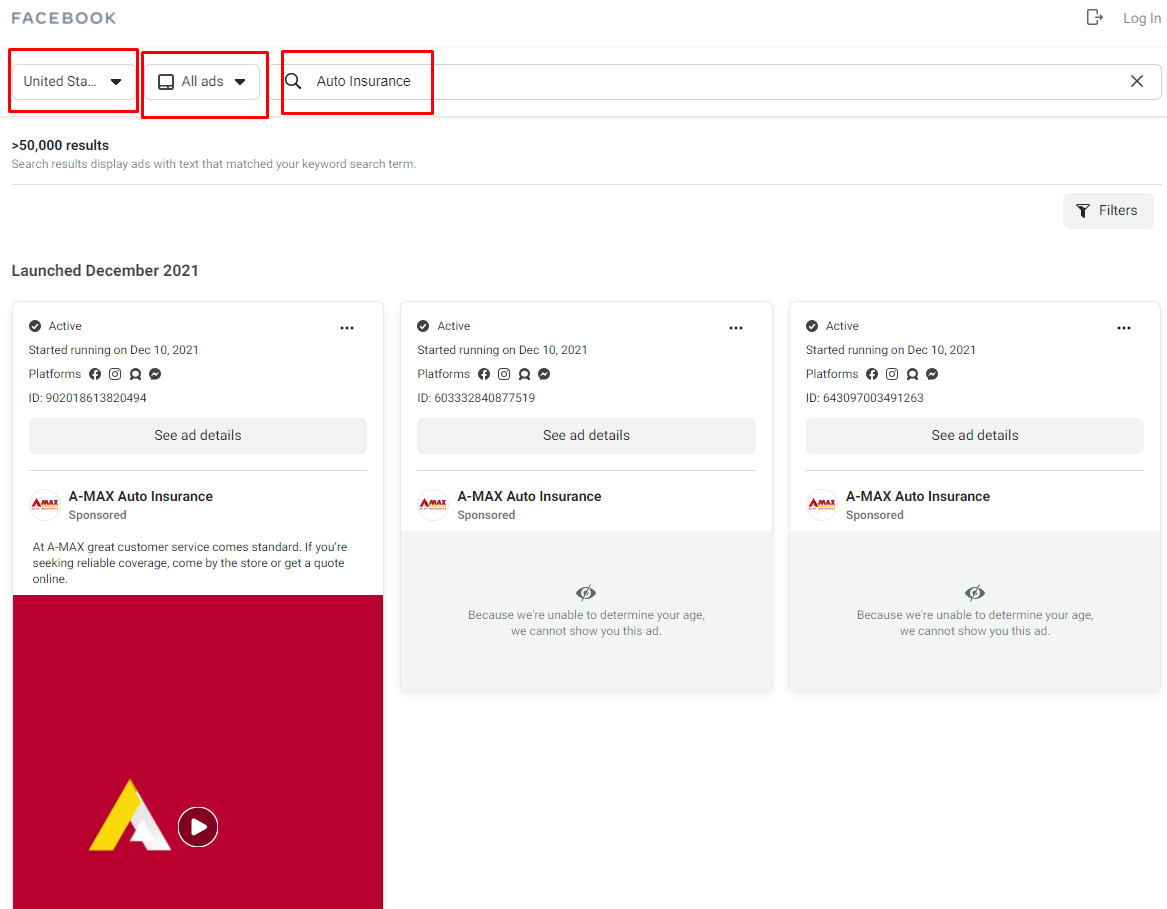Screen dimensions: 1167x909
Task: Click Facebook platform icon on ad 643097003491263
Action: (872, 374)
